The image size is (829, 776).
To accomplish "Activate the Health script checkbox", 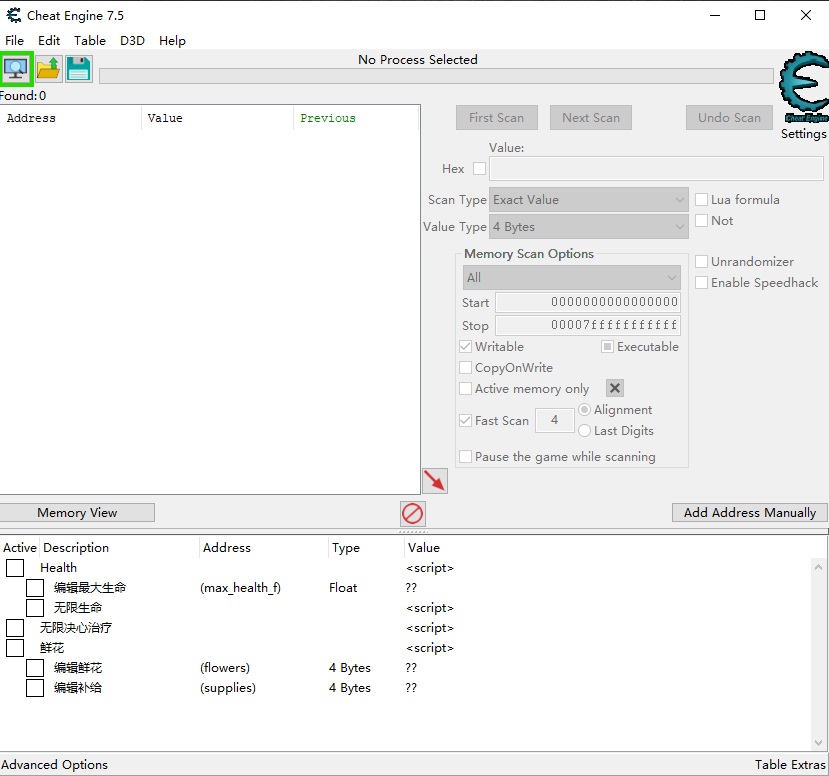I will click(x=15, y=568).
